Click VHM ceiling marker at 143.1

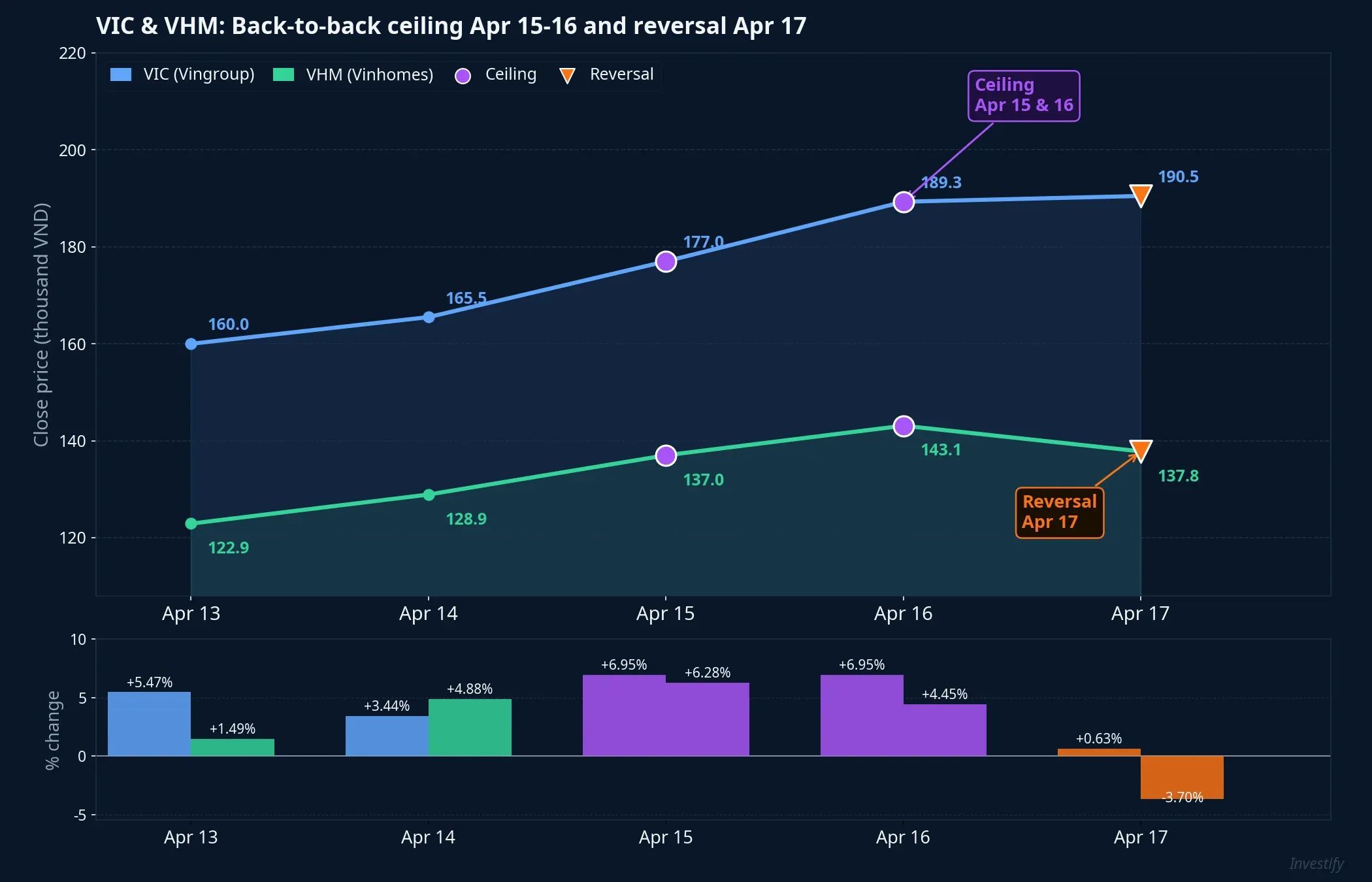[904, 426]
